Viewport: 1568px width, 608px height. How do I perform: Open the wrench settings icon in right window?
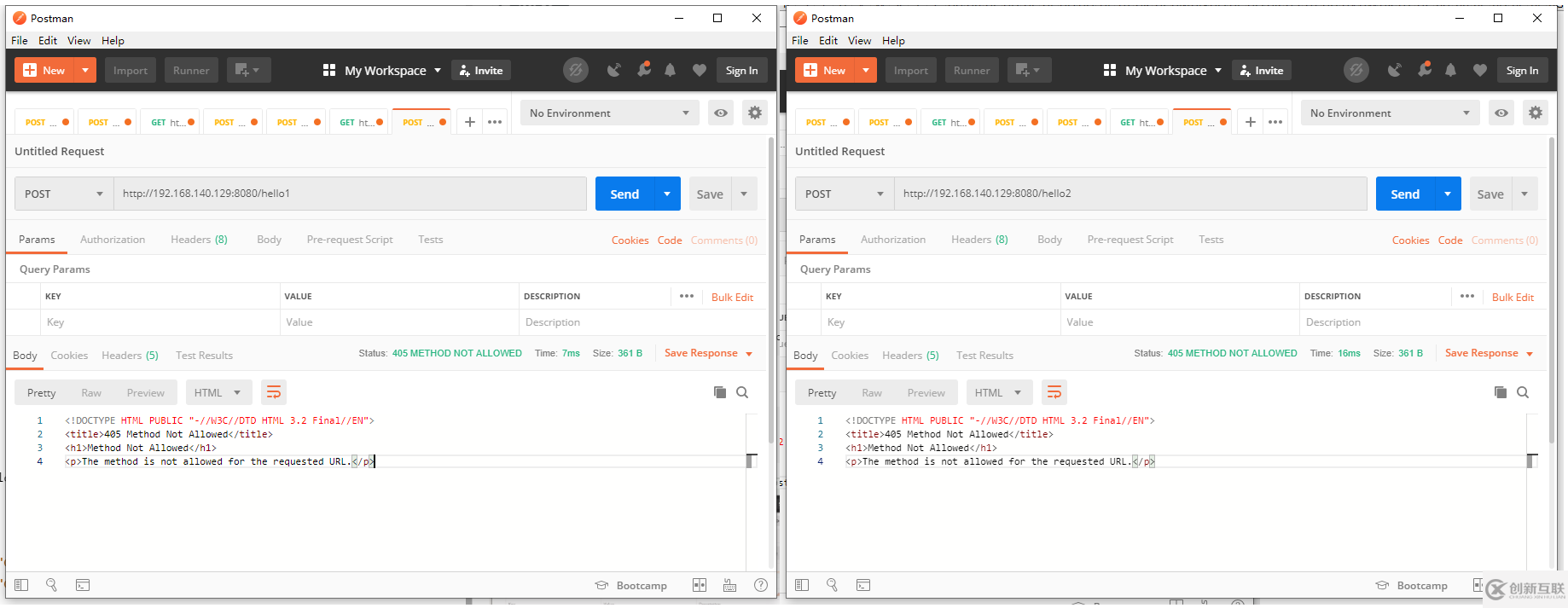pos(1425,69)
